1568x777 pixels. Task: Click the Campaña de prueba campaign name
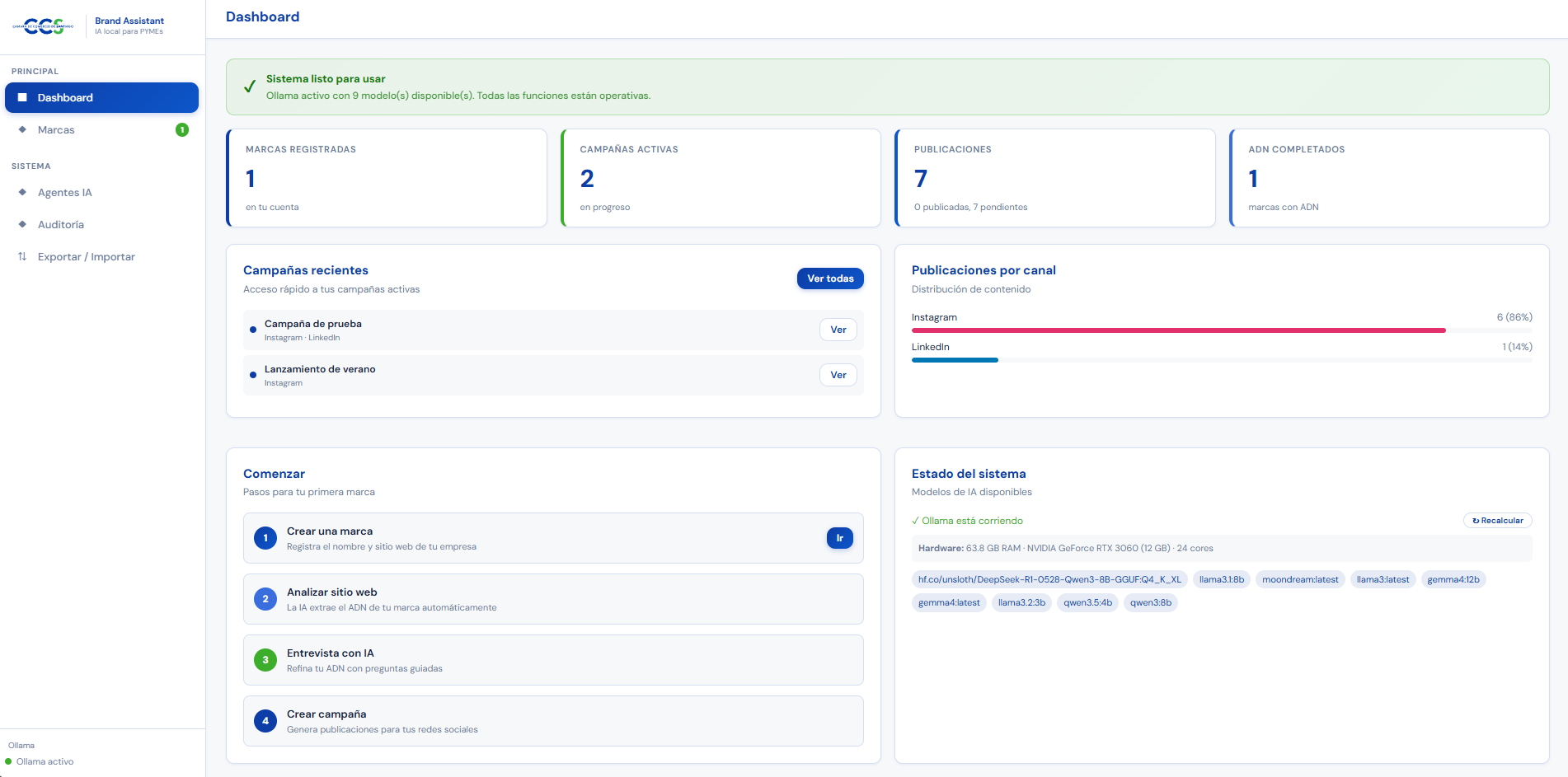313,324
